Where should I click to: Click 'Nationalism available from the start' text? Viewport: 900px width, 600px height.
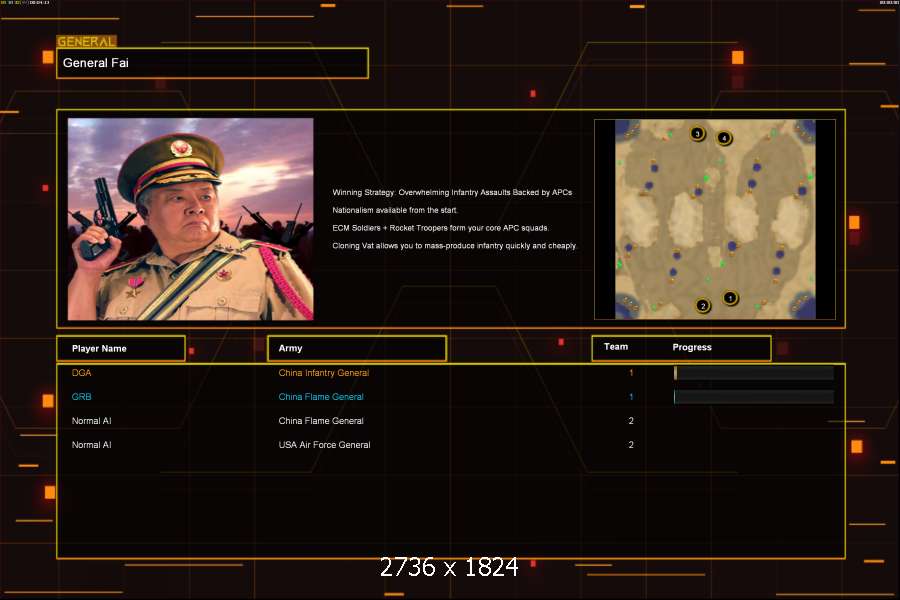pos(395,210)
